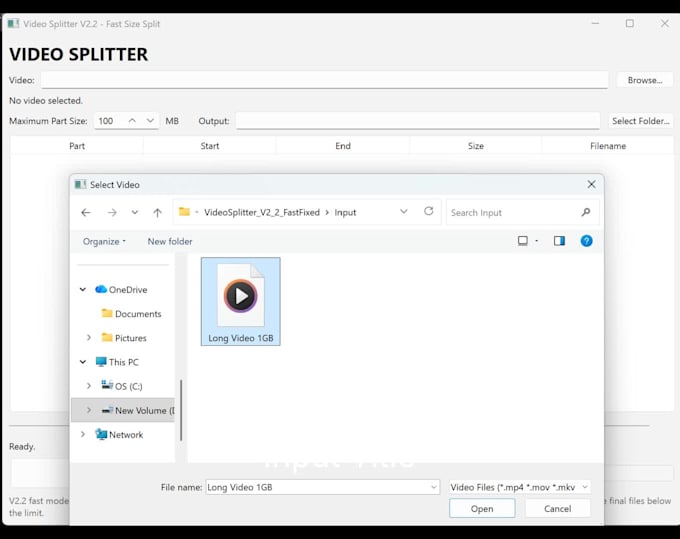Open the view options dropdown arrow
The height and width of the screenshot is (539, 680).
(537, 241)
